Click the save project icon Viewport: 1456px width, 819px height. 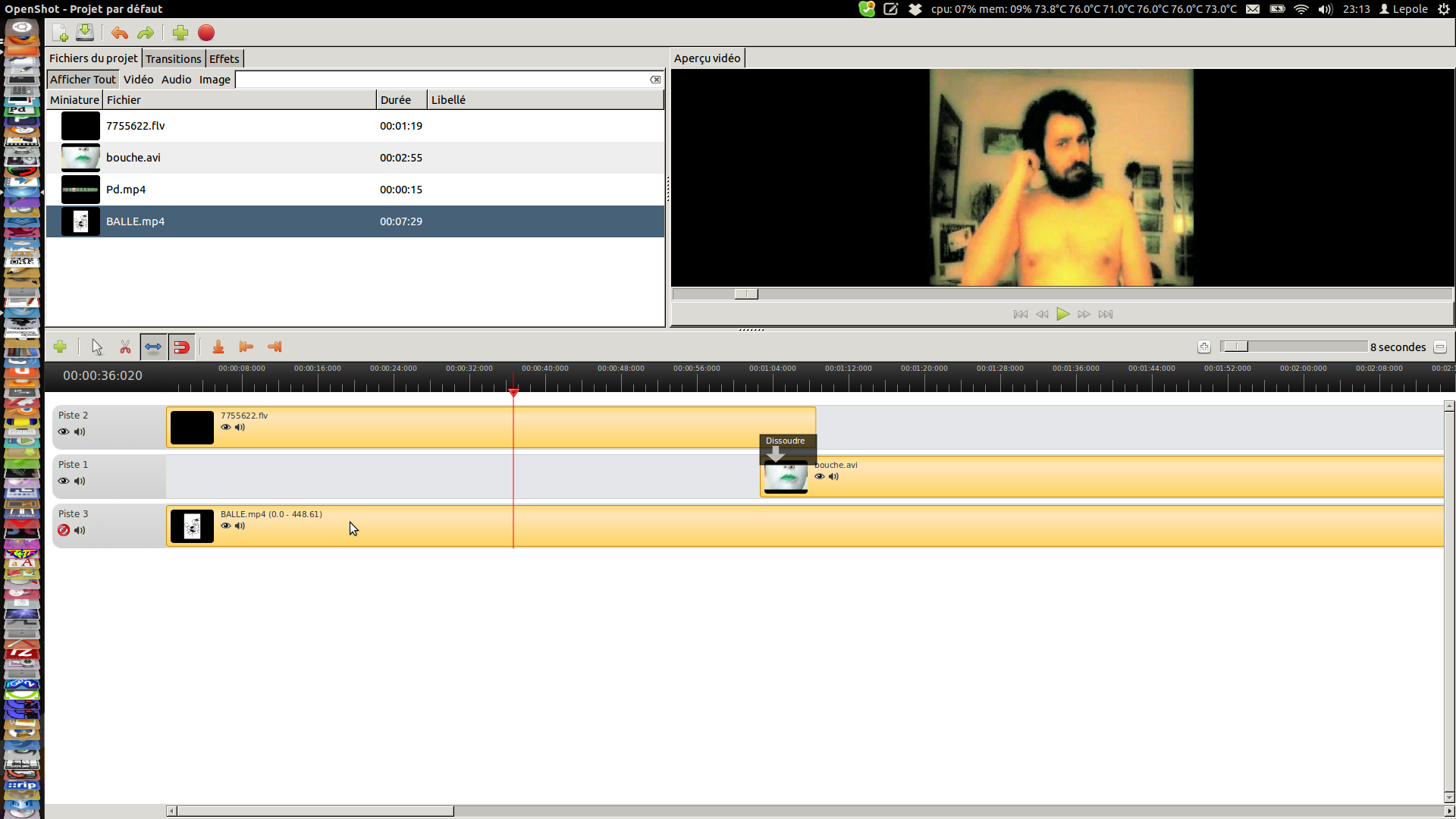pyautogui.click(x=86, y=33)
